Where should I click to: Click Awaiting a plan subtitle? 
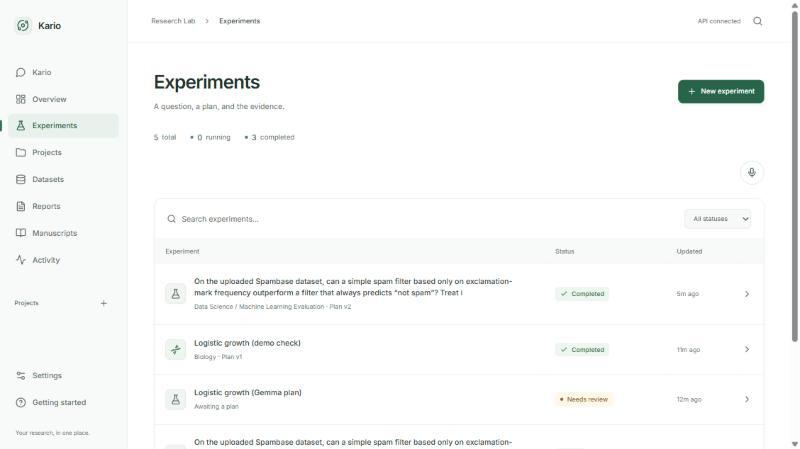[x=216, y=407]
